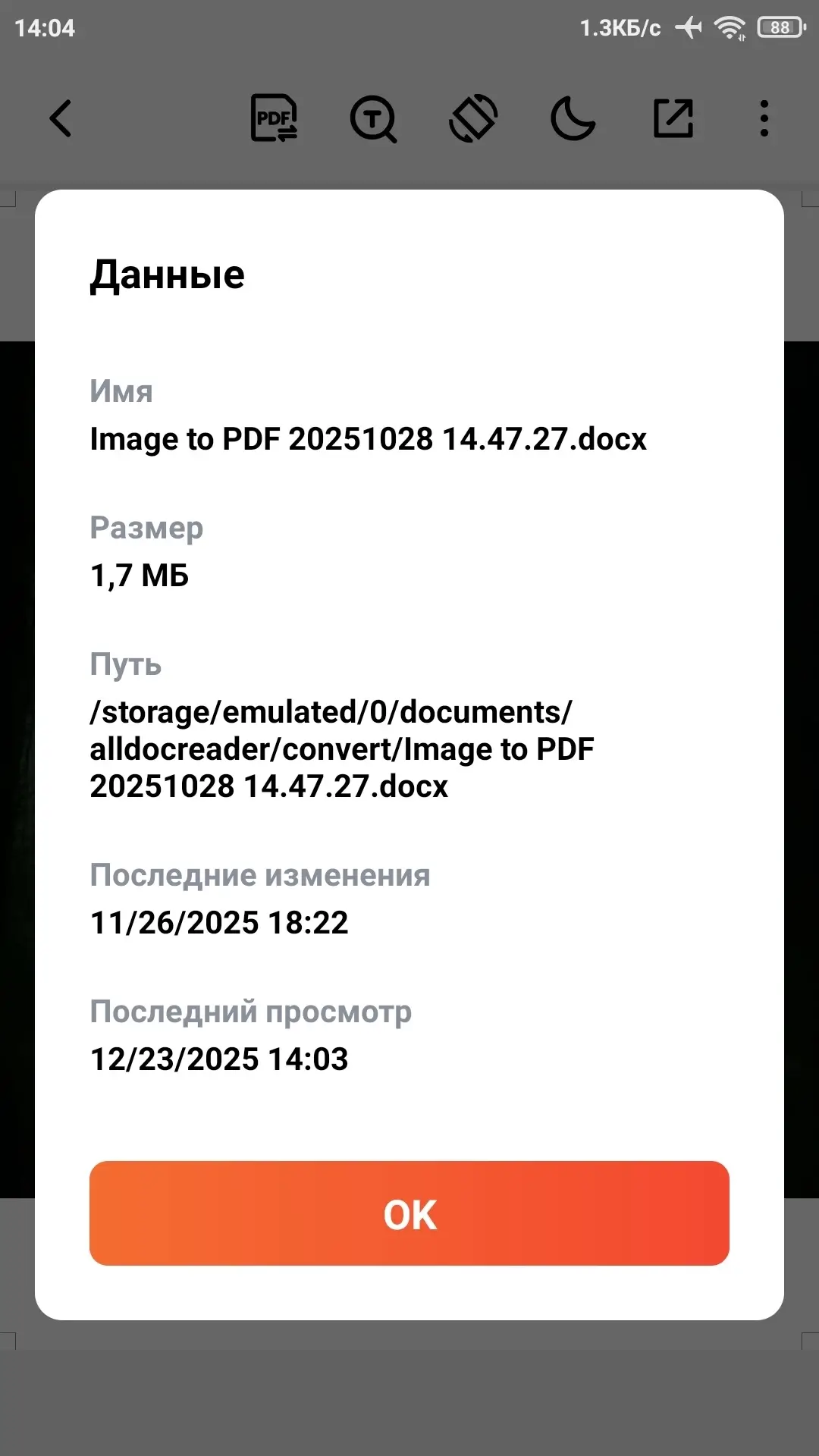This screenshot has height=1456, width=819.
Task: Tap the rotate screen icon
Action: [x=473, y=119]
